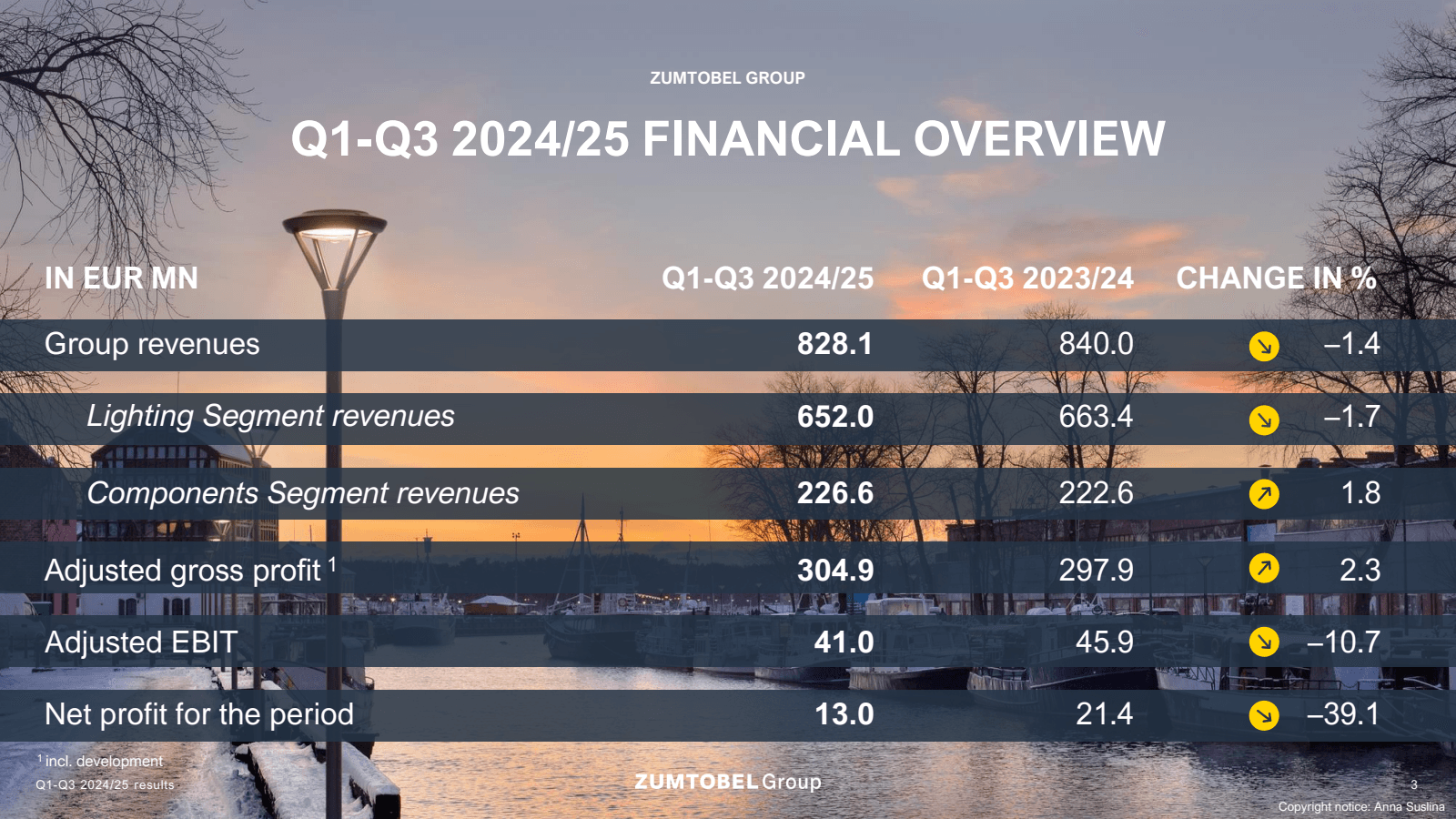Click the down arrow icon for Net profit
The image size is (1456, 819).
point(1264,716)
